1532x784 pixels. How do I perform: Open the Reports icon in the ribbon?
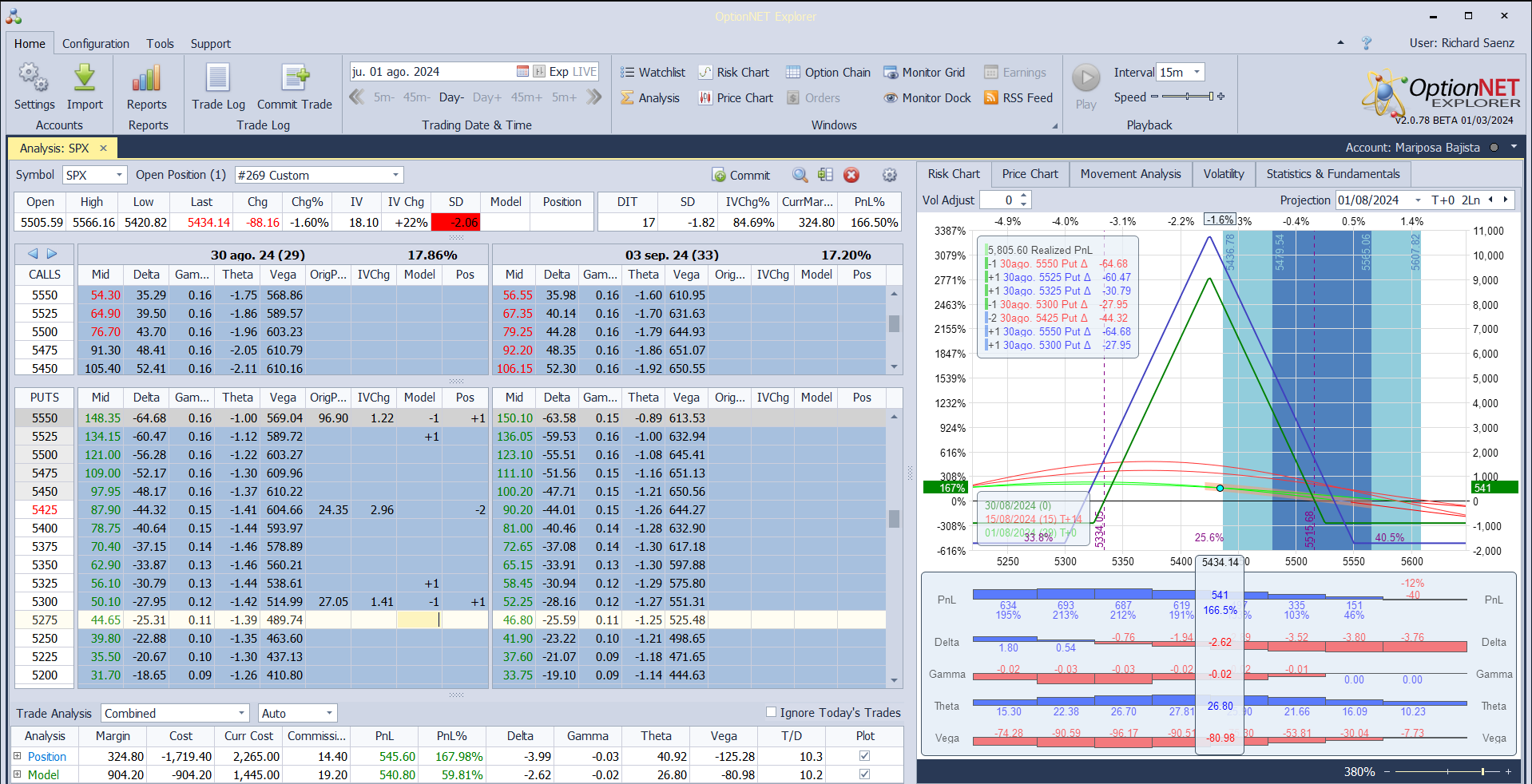[x=147, y=87]
